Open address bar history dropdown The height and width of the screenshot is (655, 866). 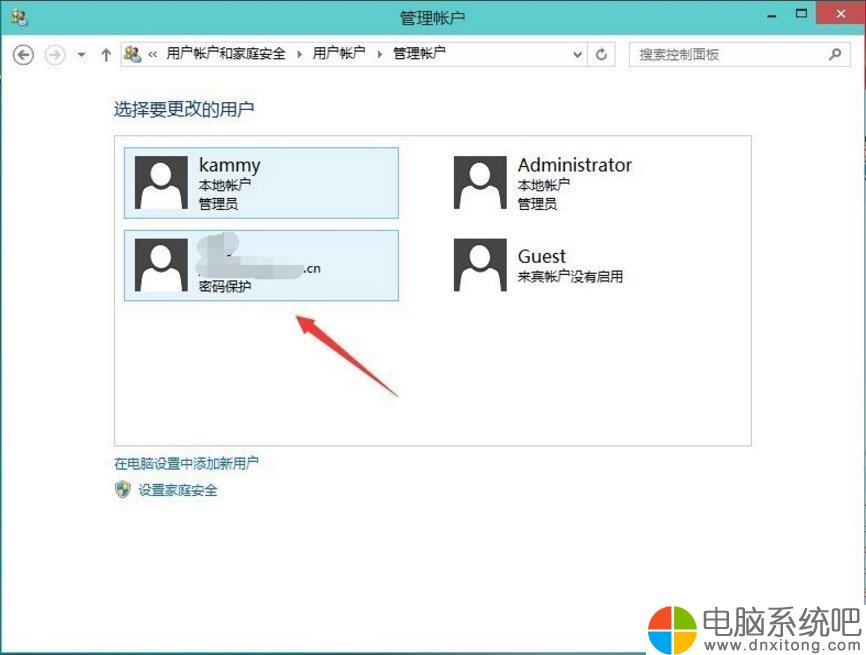[x=578, y=55]
